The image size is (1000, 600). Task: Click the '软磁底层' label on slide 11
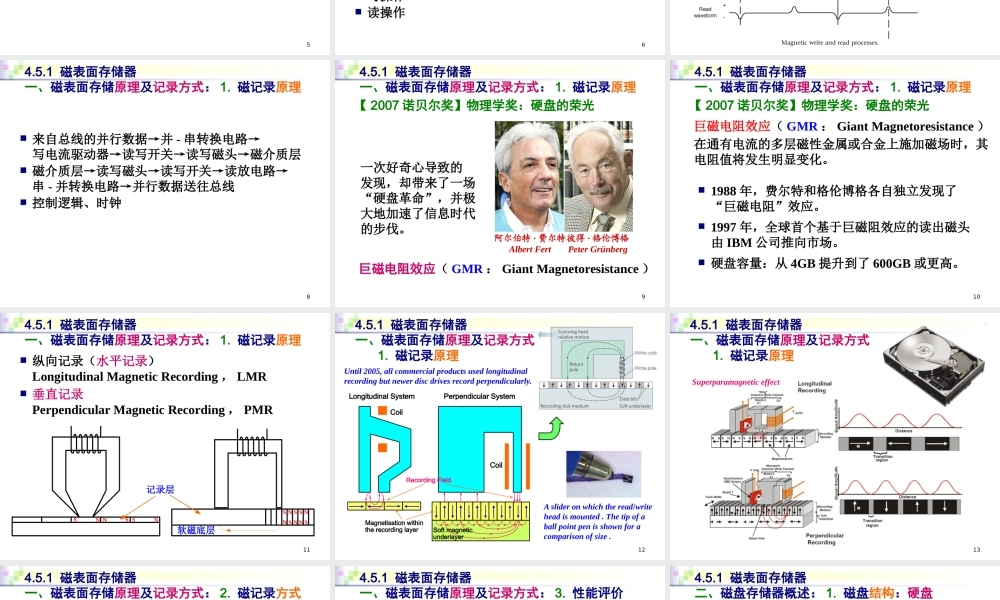(x=196, y=530)
